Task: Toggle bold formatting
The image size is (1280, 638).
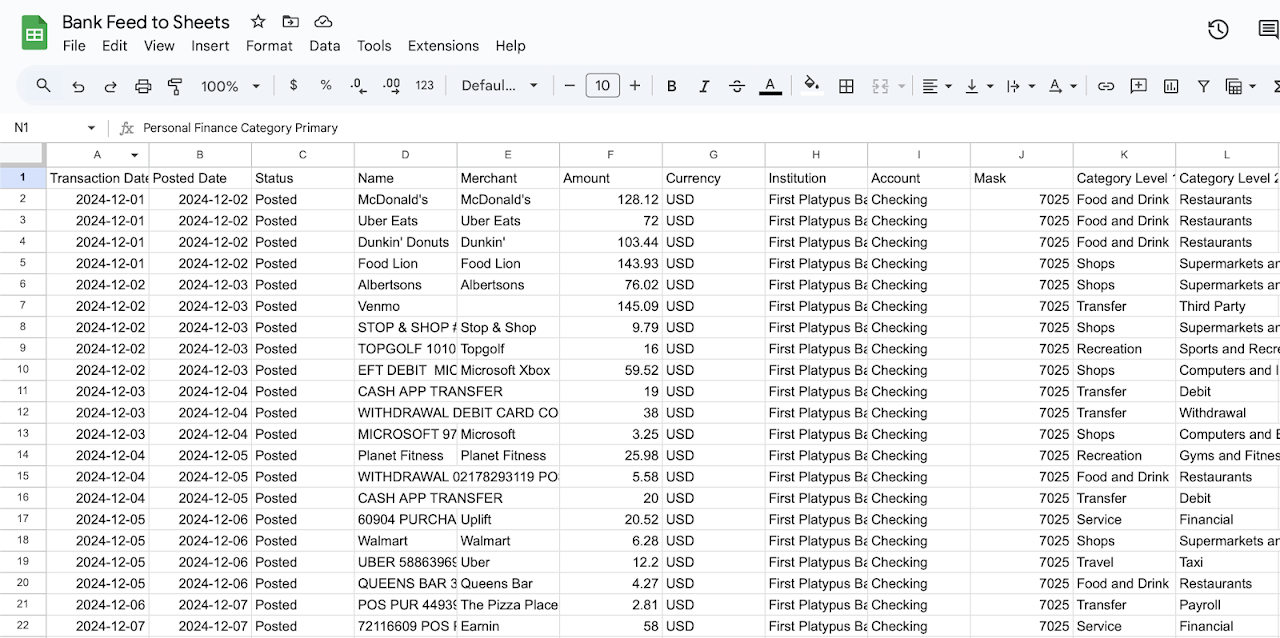Action: pyautogui.click(x=672, y=86)
